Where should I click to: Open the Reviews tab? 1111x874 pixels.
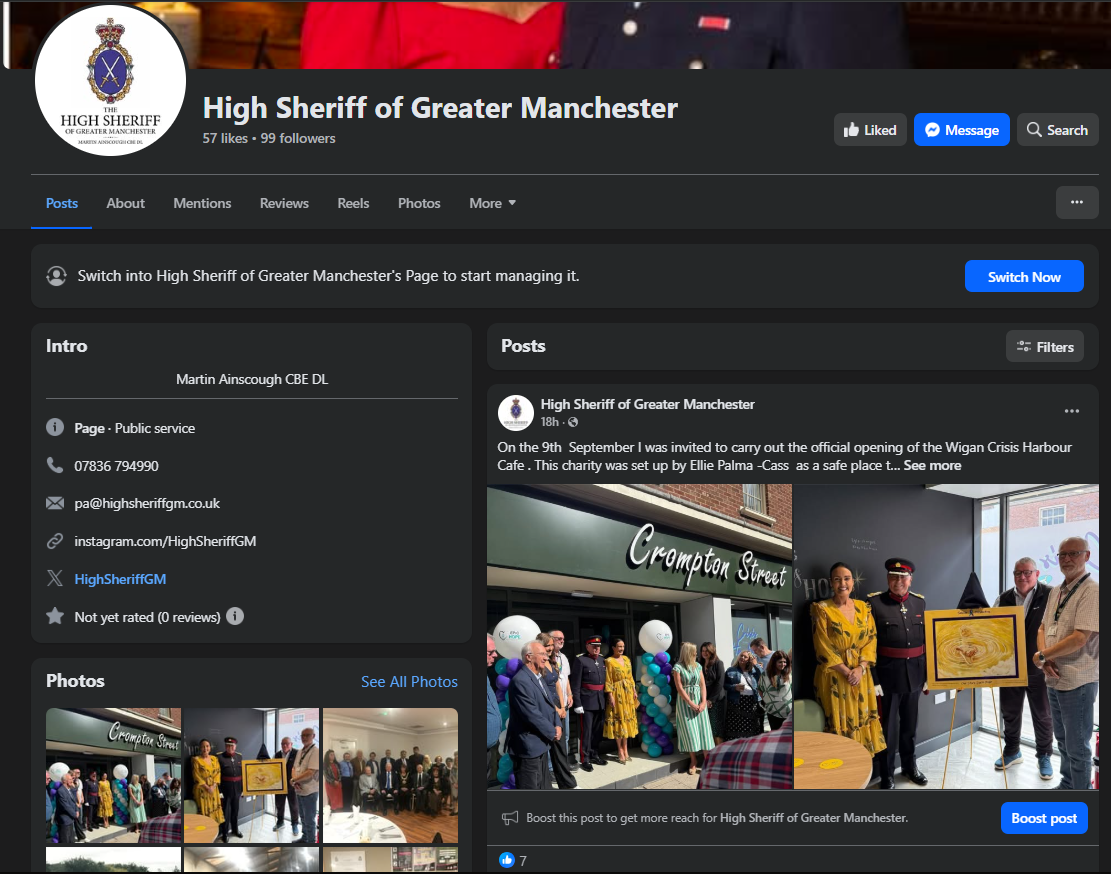click(x=284, y=203)
